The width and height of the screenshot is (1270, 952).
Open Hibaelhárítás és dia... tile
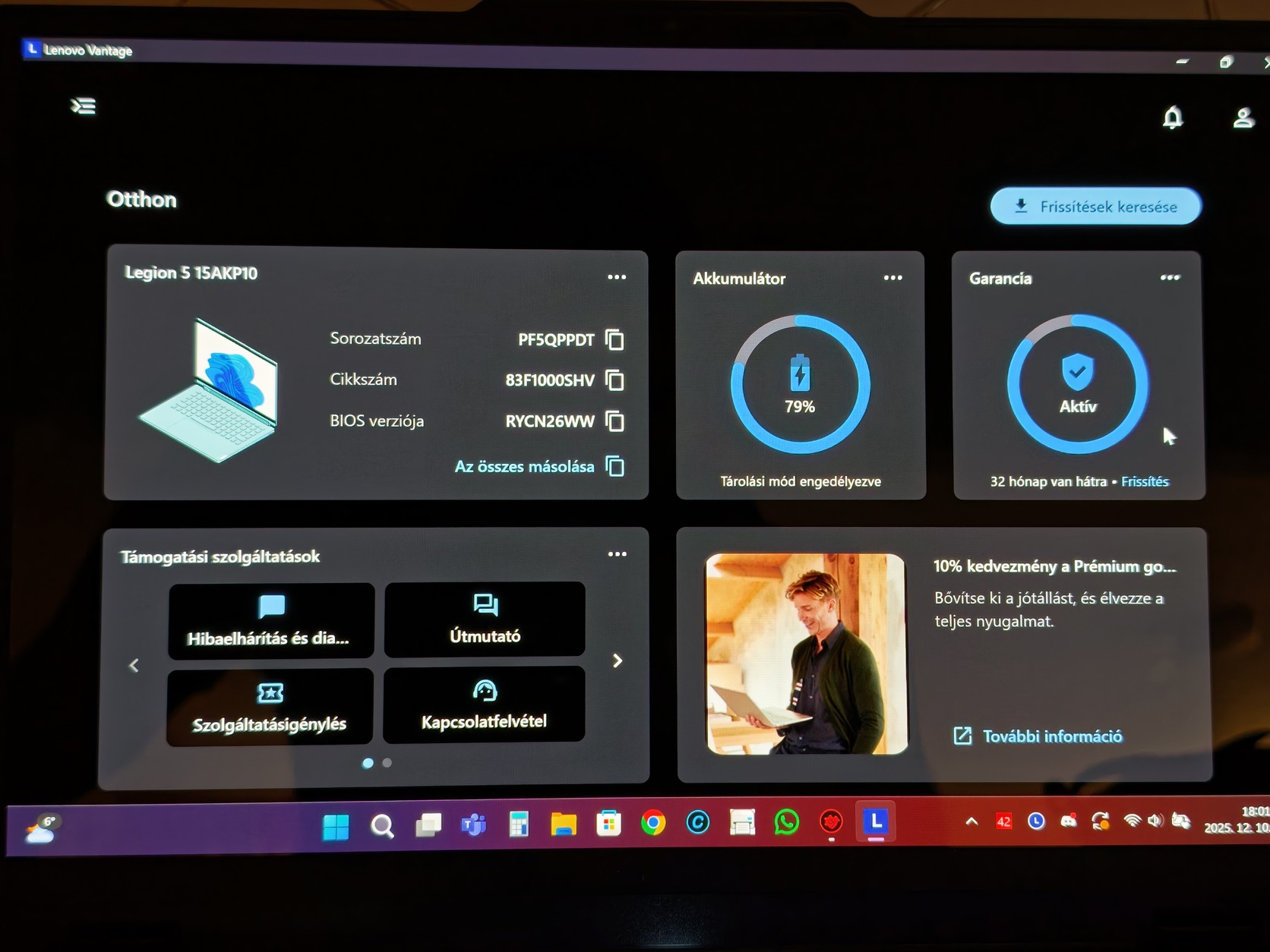point(270,620)
